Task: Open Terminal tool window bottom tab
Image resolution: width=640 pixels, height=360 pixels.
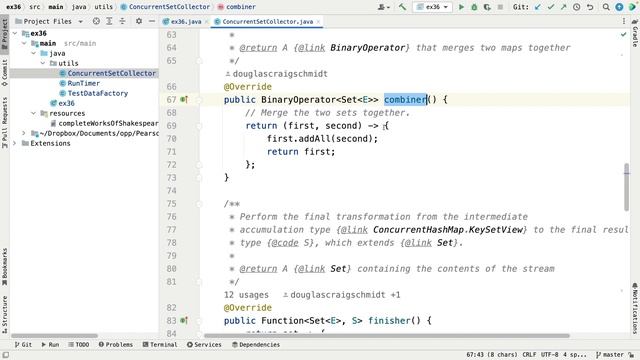Action: click(x=160, y=344)
